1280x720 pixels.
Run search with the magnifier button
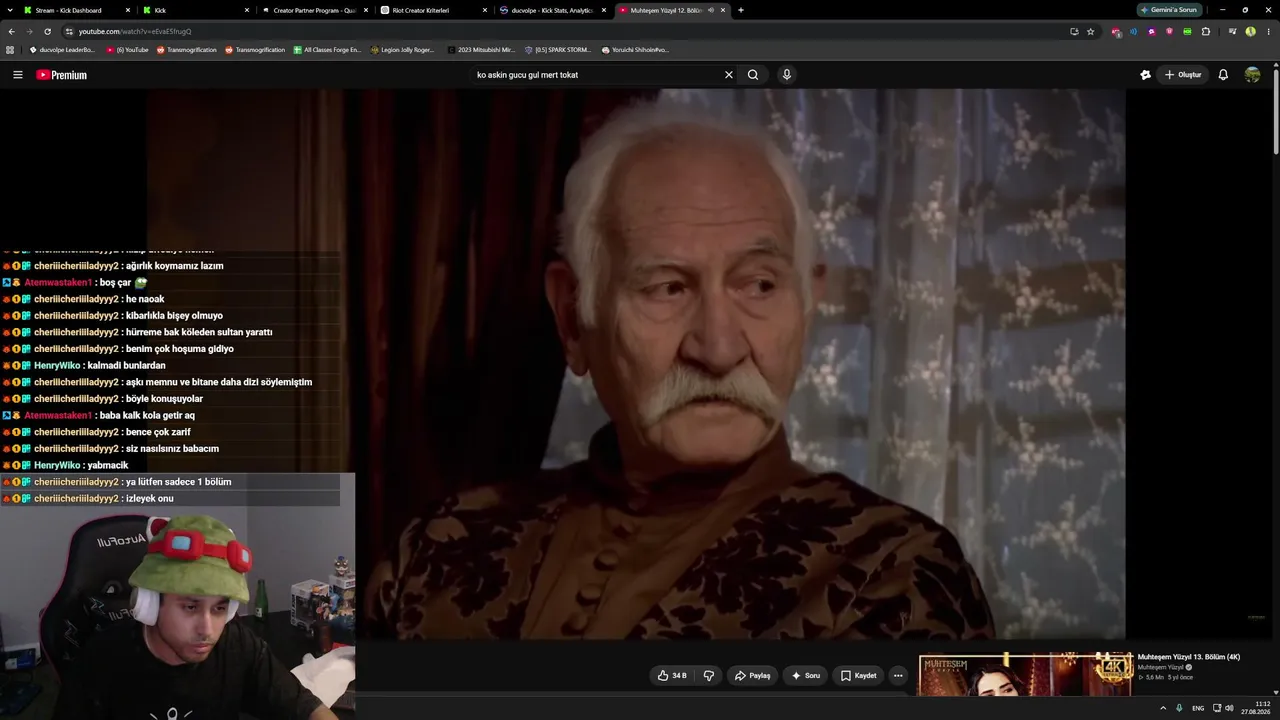[753, 75]
